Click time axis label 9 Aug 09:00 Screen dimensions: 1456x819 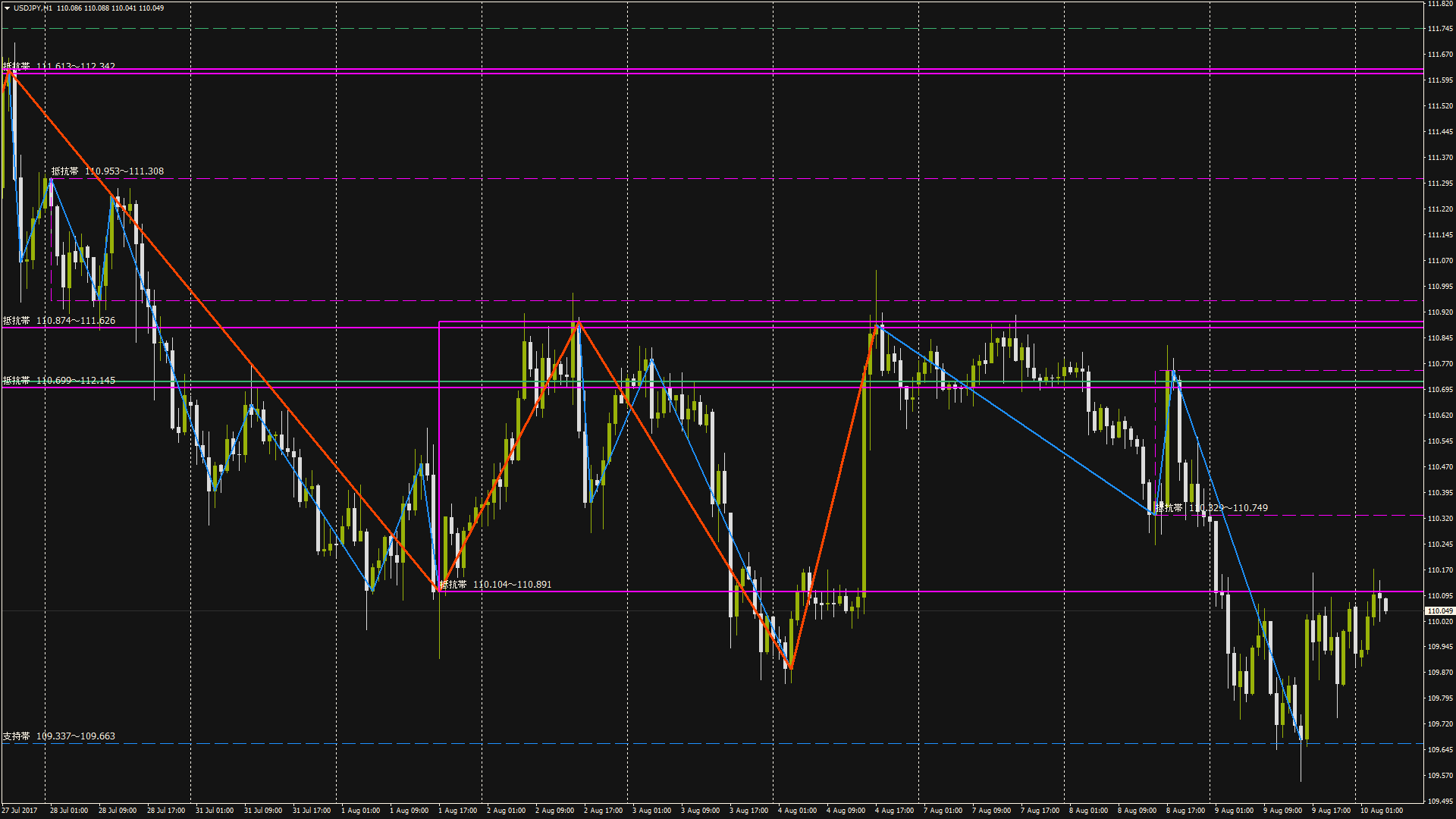click(1282, 811)
